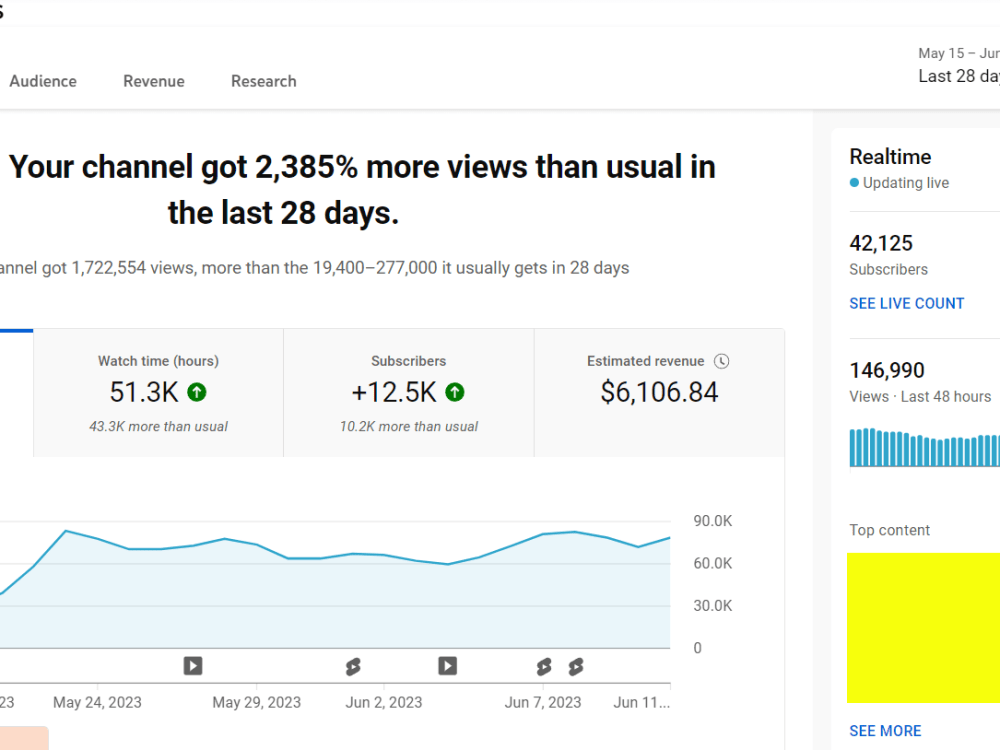Viewport: 1000px width, 750px height.
Task: Click the $6,106.84 revenue value
Action: [x=659, y=392]
